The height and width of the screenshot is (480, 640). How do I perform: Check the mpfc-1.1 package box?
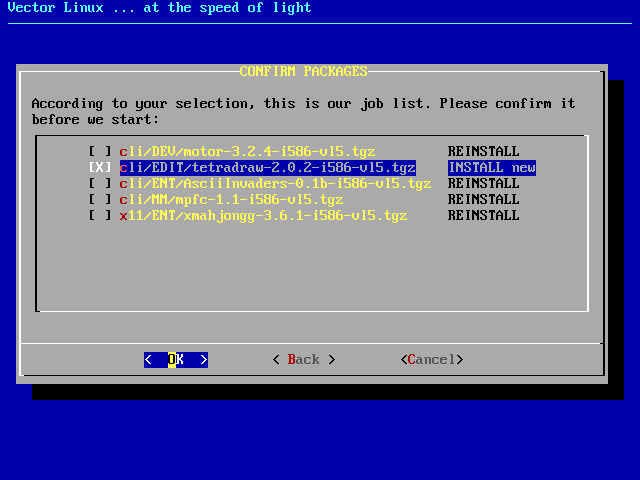(x=100, y=200)
